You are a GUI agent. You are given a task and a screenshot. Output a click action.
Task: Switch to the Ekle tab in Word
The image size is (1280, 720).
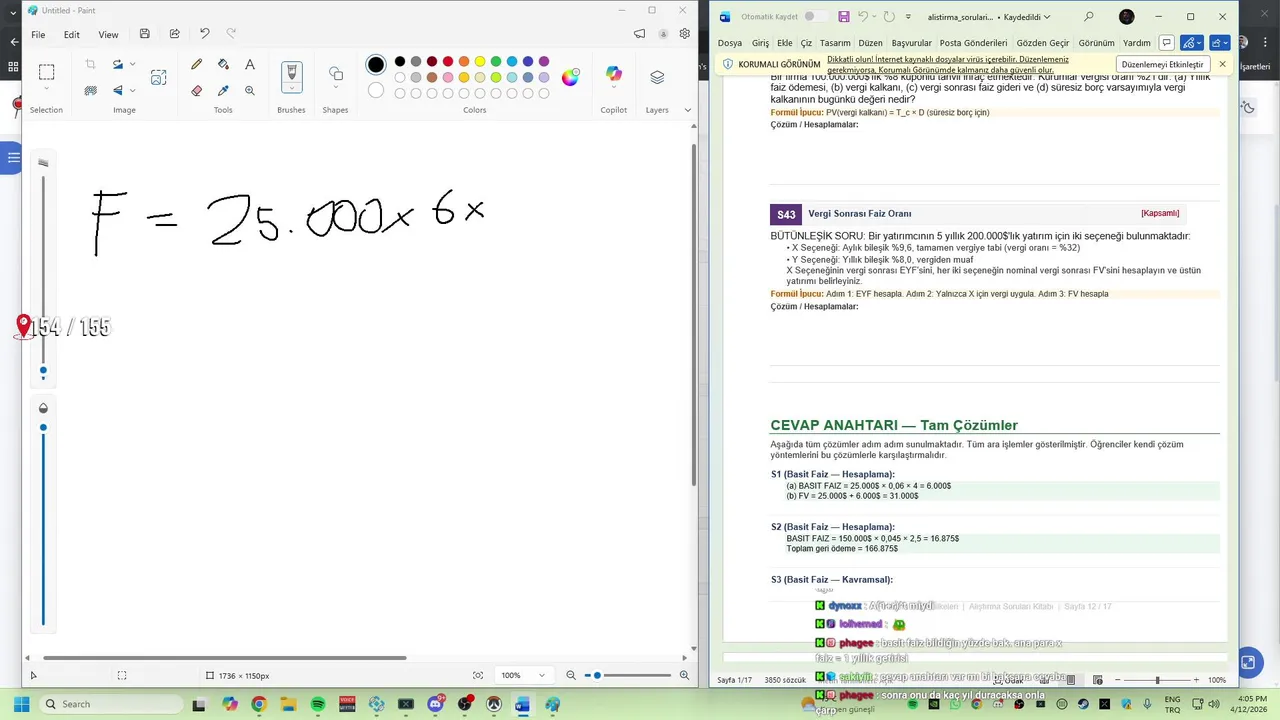coord(785,43)
